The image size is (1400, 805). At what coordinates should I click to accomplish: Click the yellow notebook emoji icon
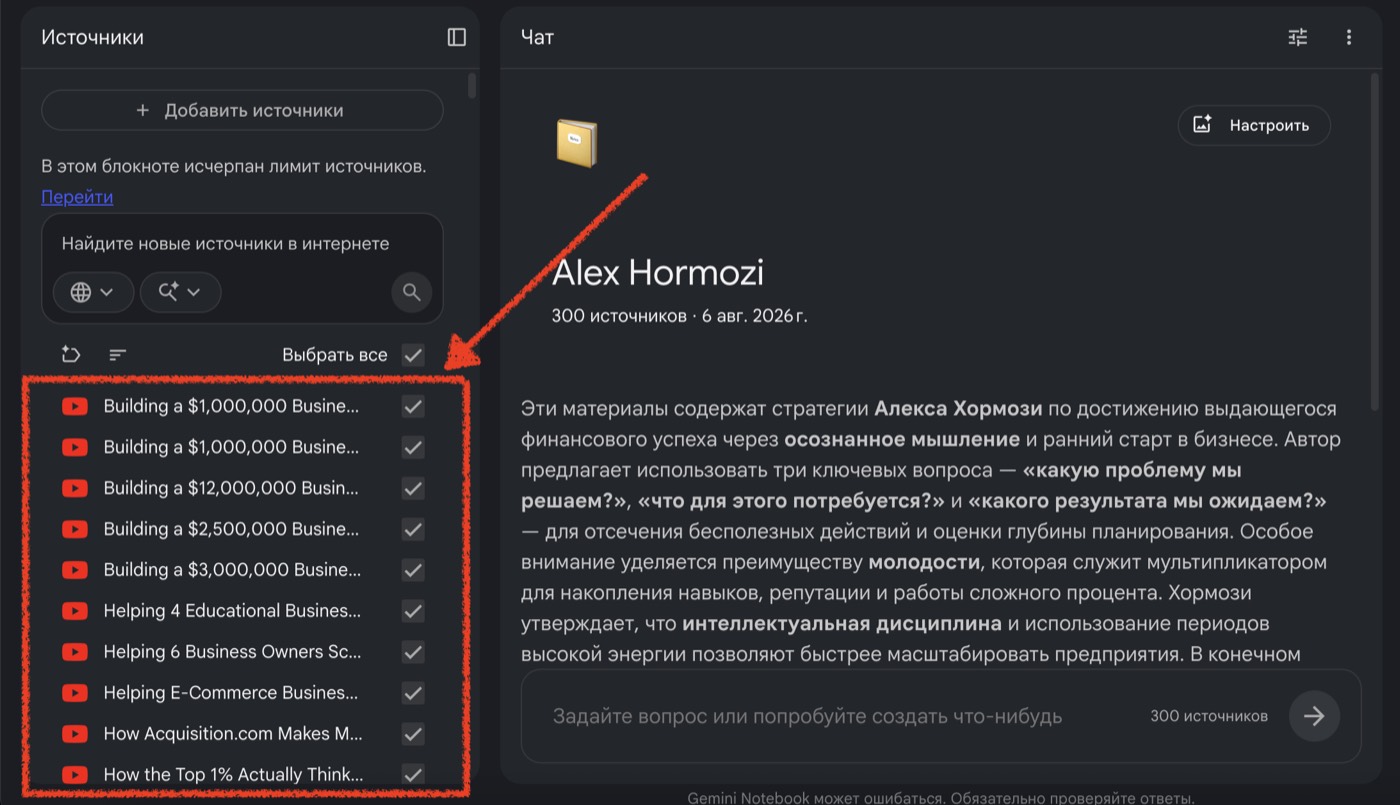click(576, 143)
